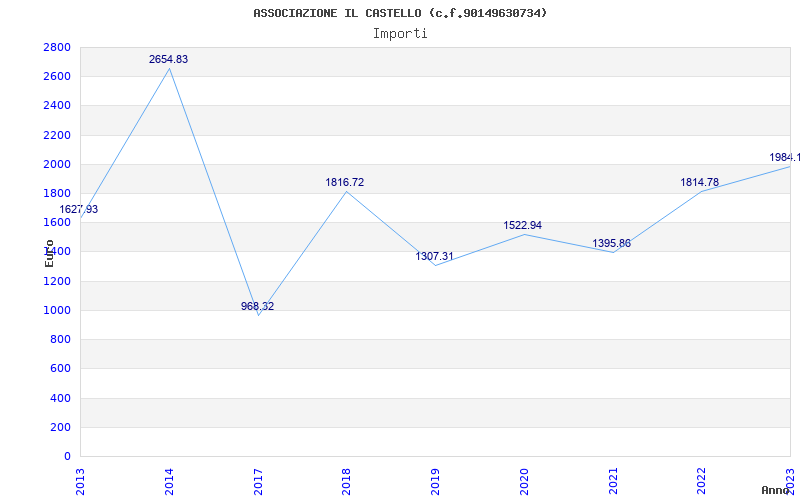Click the data label 1814.78

pos(699,182)
